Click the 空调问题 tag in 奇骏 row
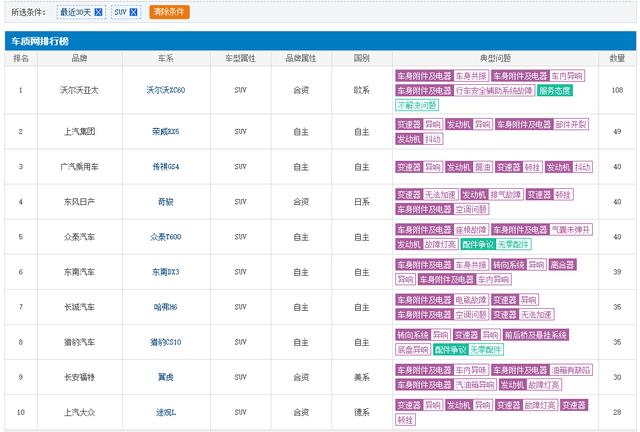The image size is (640, 432). click(x=471, y=209)
